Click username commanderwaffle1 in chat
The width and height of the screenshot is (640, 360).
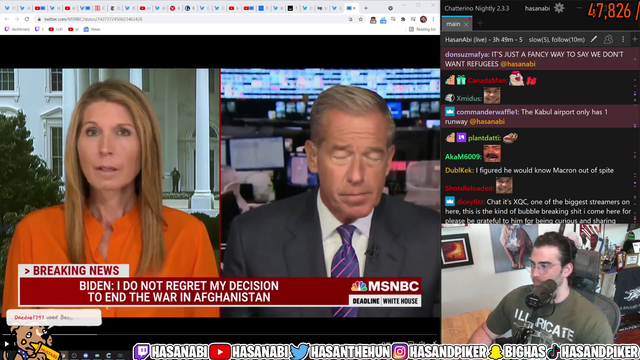(x=487, y=112)
